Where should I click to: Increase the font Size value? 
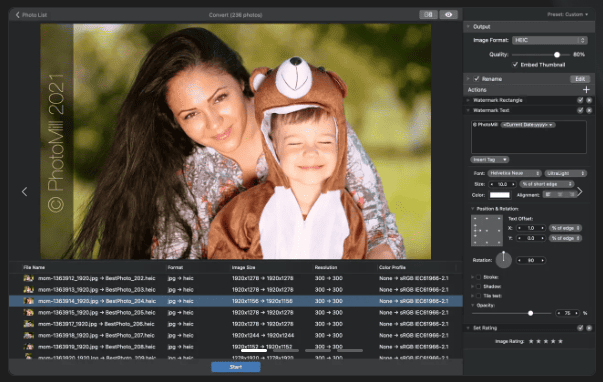click(x=513, y=184)
